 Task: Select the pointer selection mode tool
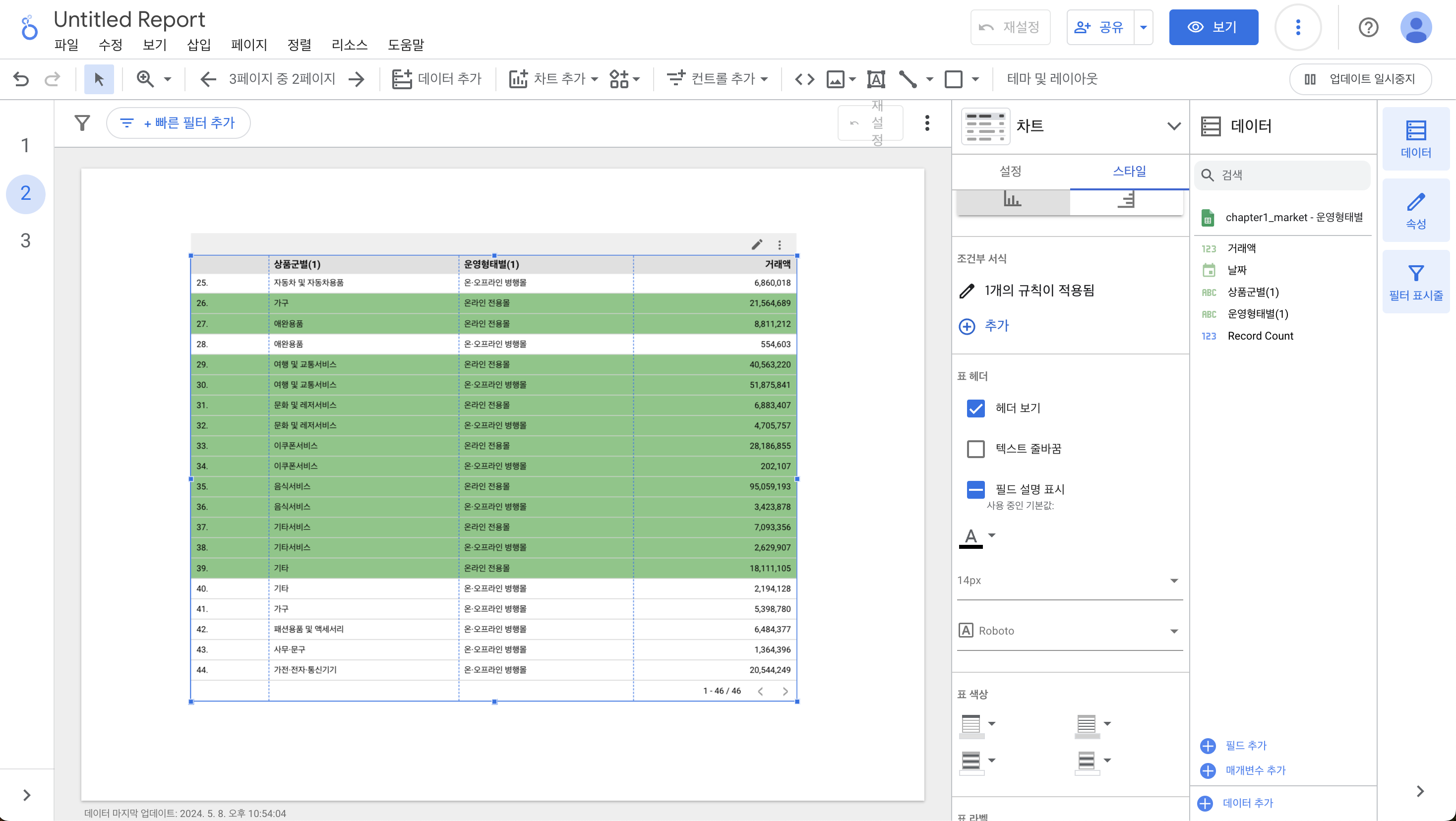pyautogui.click(x=99, y=78)
